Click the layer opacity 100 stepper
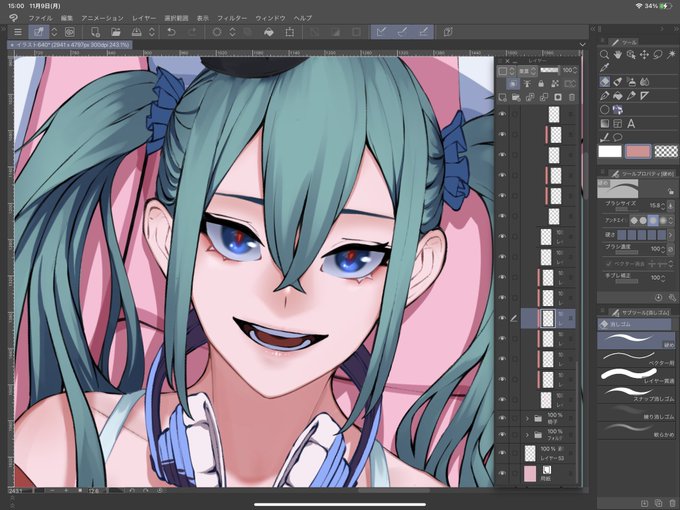The width and height of the screenshot is (680, 510). 575,70
